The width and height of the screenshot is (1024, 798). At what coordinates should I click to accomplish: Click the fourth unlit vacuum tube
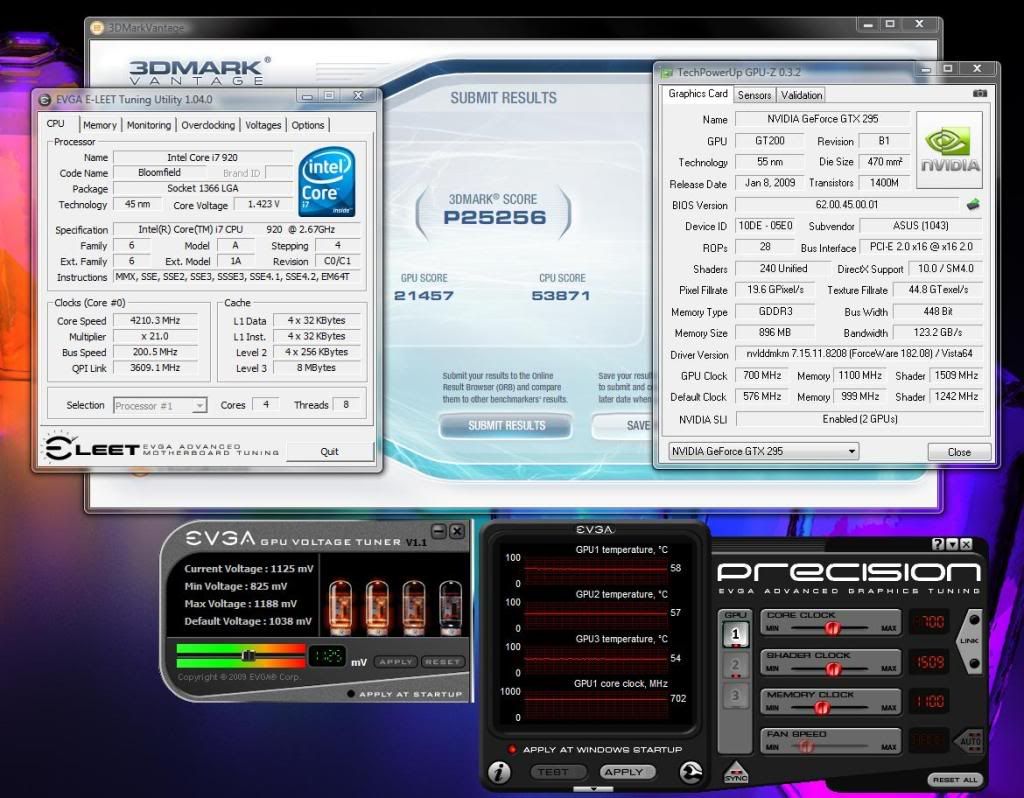[451, 607]
